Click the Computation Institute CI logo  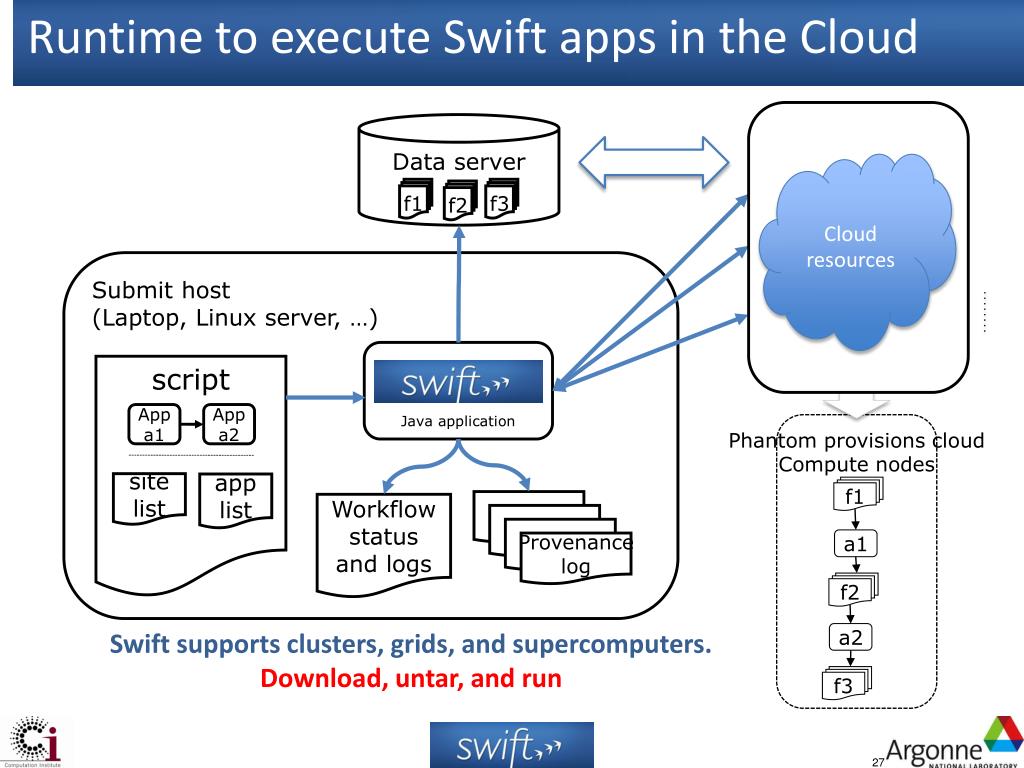[x=34, y=741]
